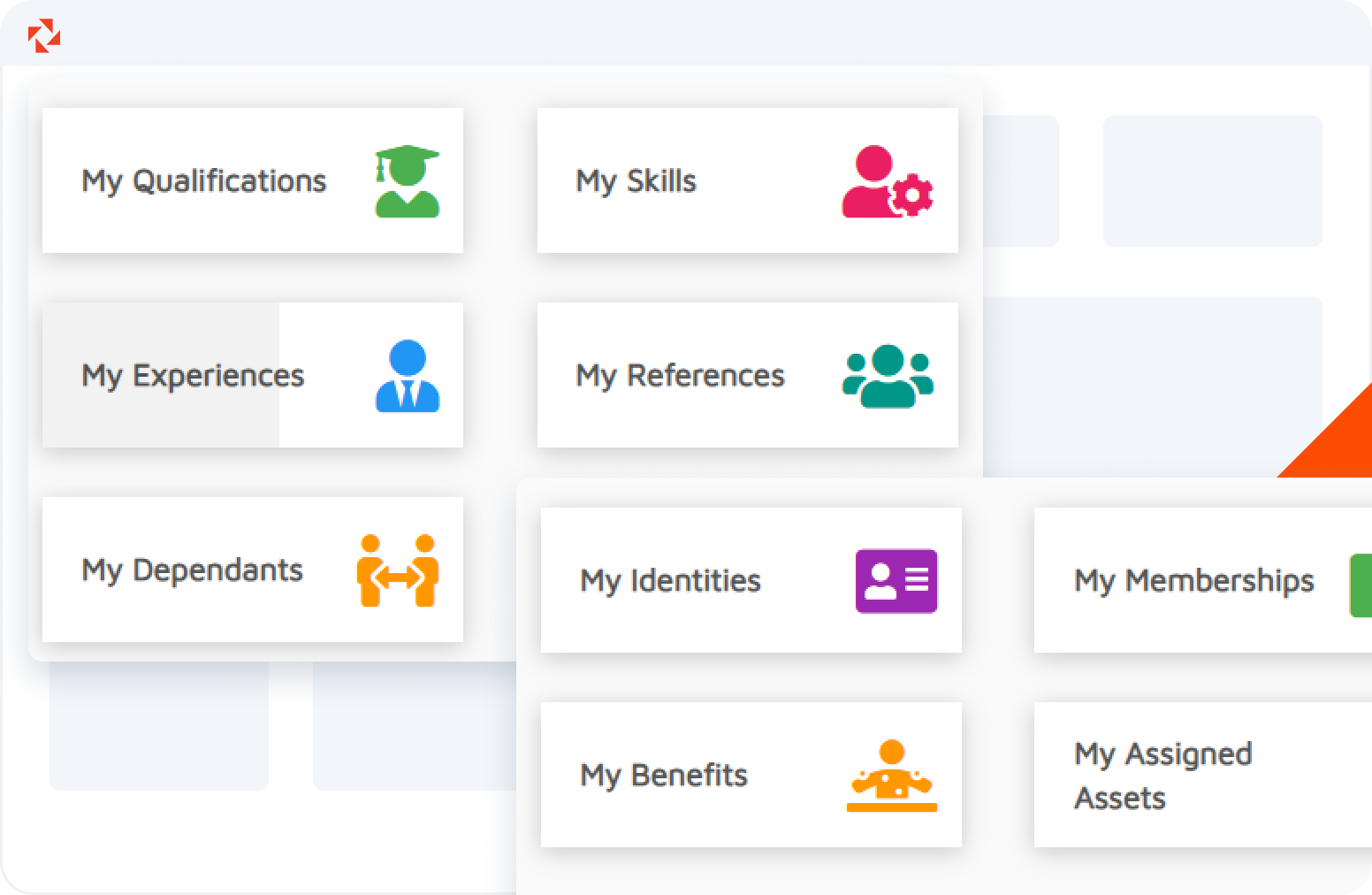Click the graduation cap icon on My Qualifications
Screen dimensions: 1372x895
tap(405, 180)
